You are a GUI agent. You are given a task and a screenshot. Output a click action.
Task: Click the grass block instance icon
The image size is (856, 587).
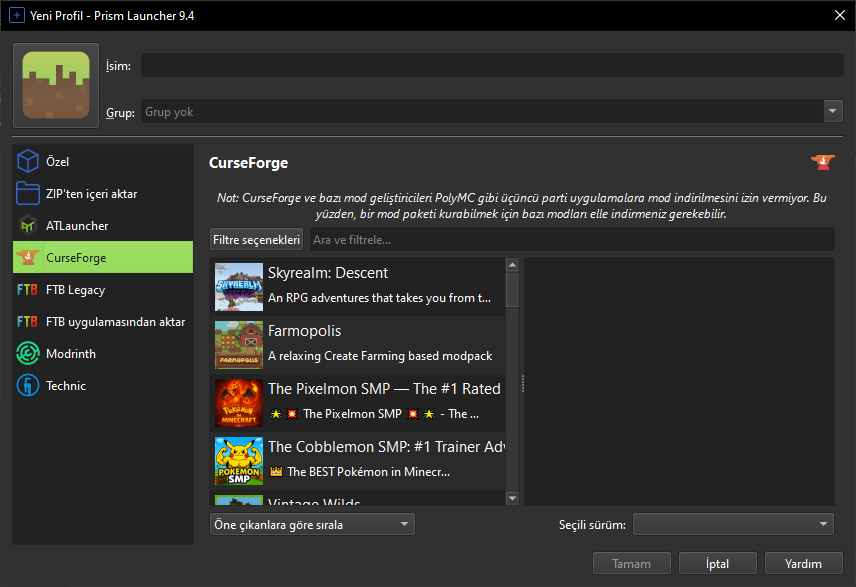[56, 85]
